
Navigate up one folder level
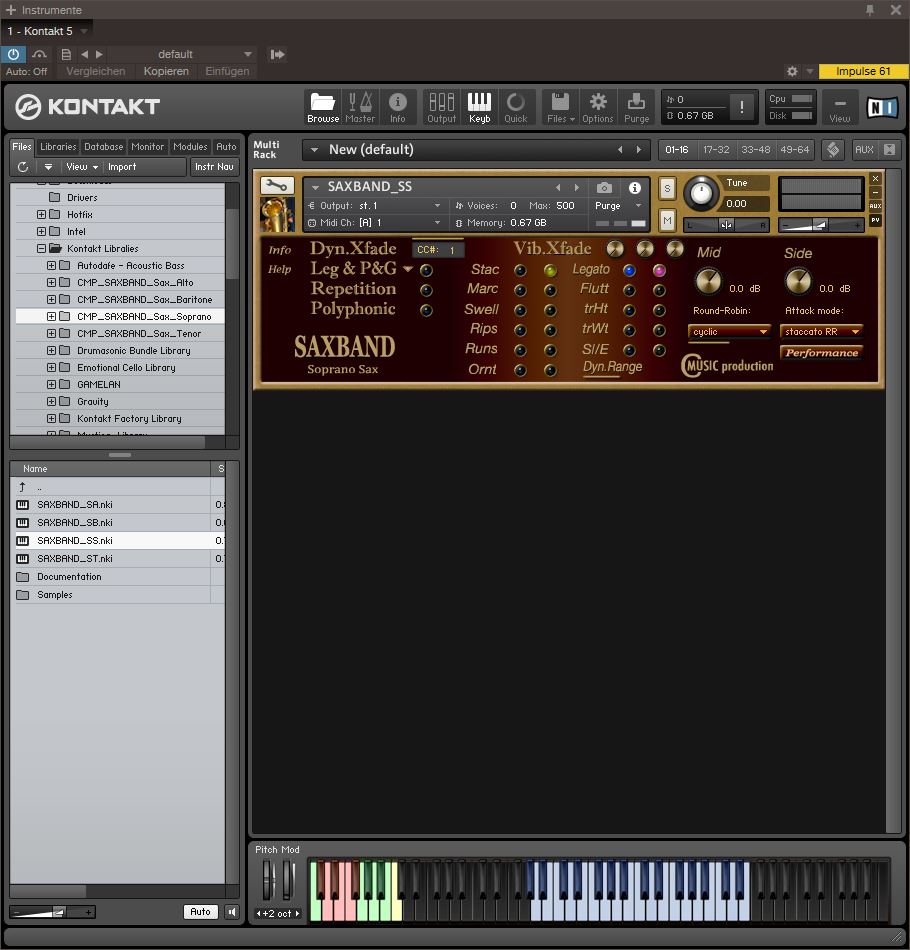click(x=22, y=487)
